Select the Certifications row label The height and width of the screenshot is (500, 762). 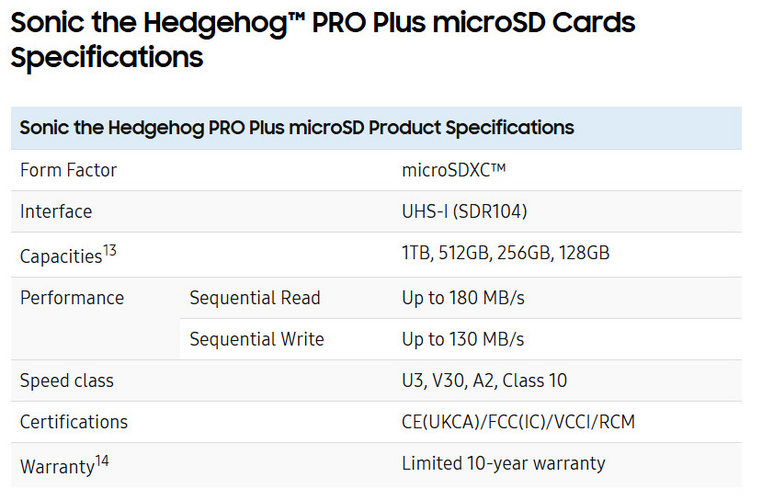click(74, 422)
